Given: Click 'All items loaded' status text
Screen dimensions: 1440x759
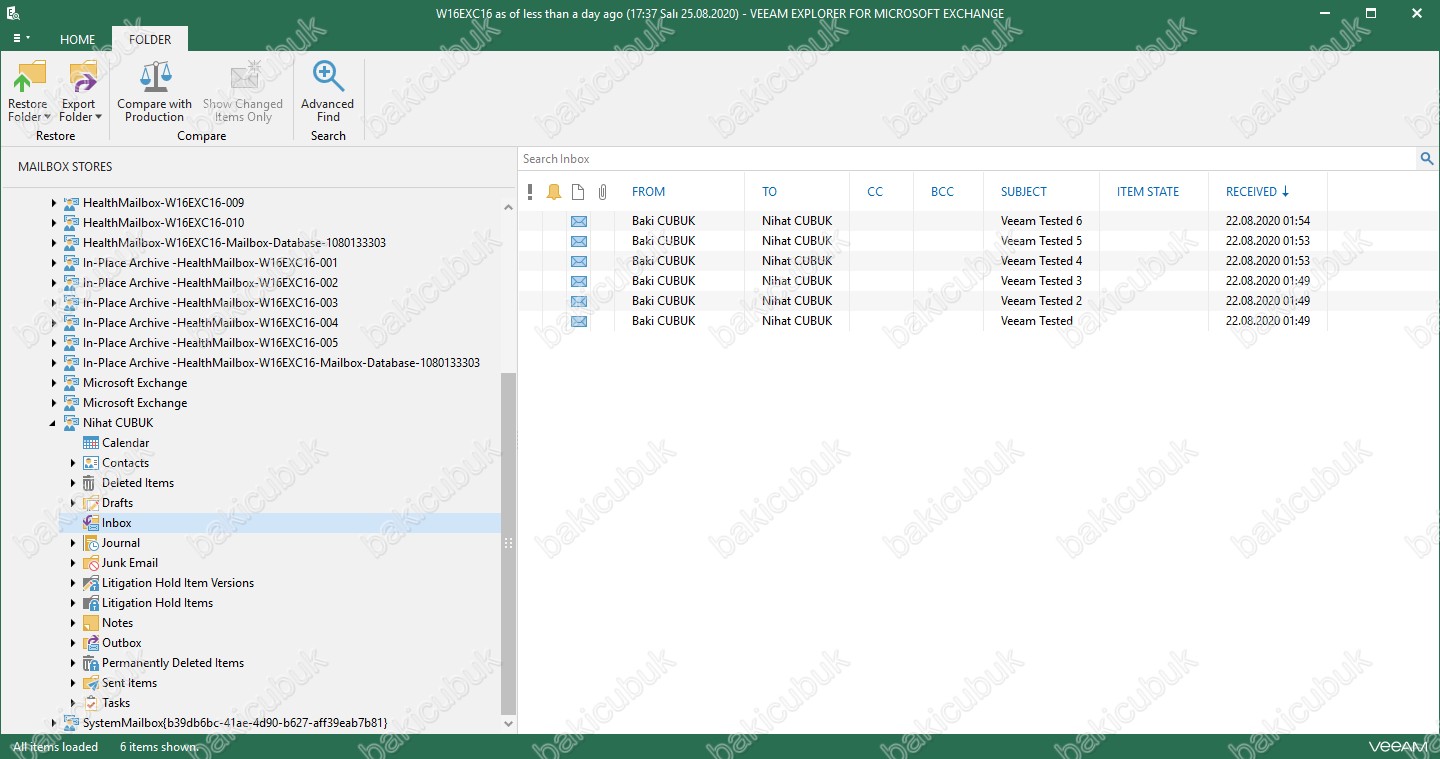Looking at the screenshot, I should [56, 747].
